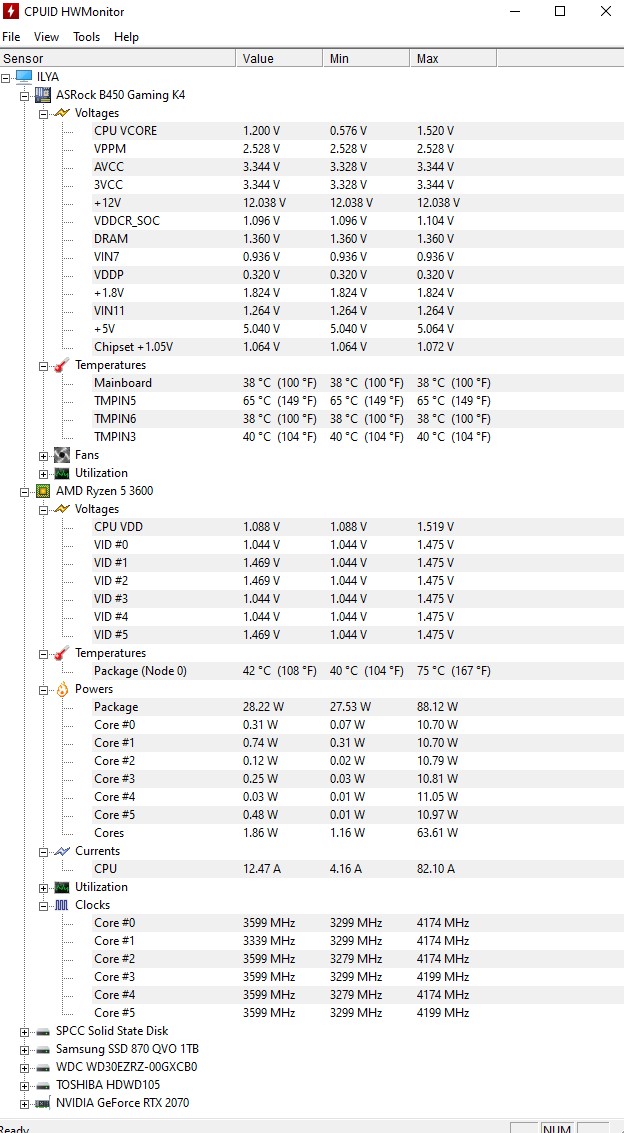Open the File menu

[x=11, y=37]
